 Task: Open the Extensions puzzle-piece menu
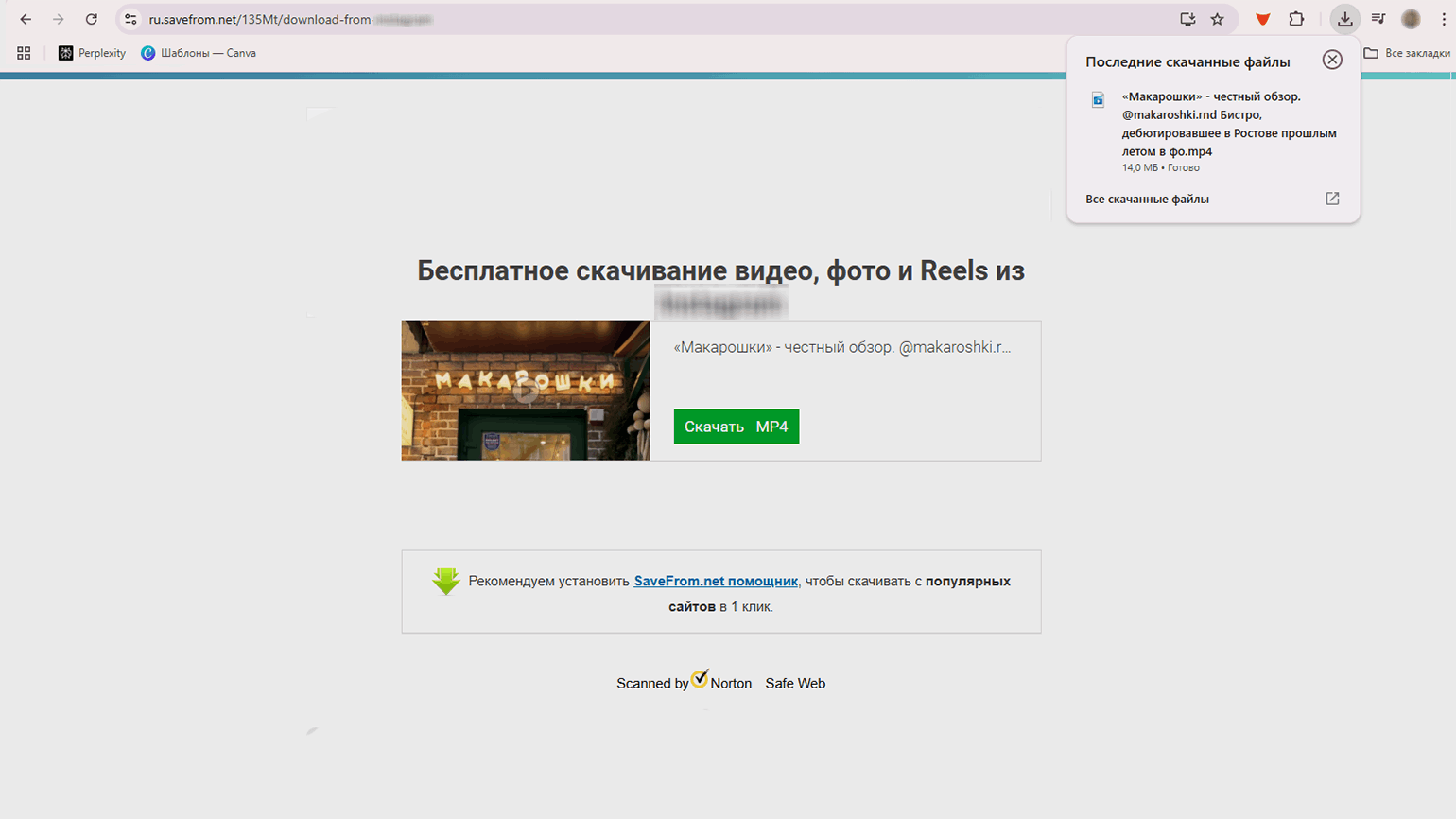(1296, 19)
